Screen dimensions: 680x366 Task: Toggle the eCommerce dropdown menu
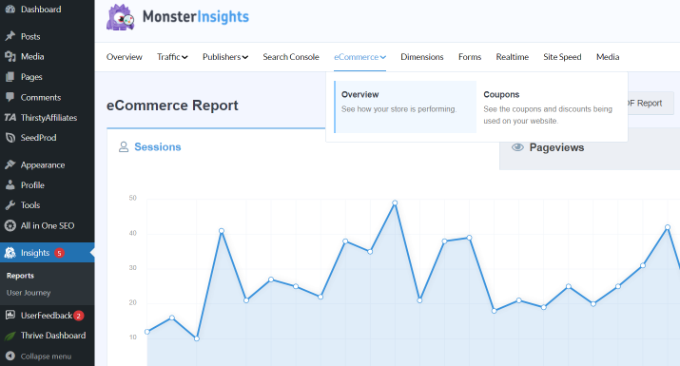tap(360, 57)
